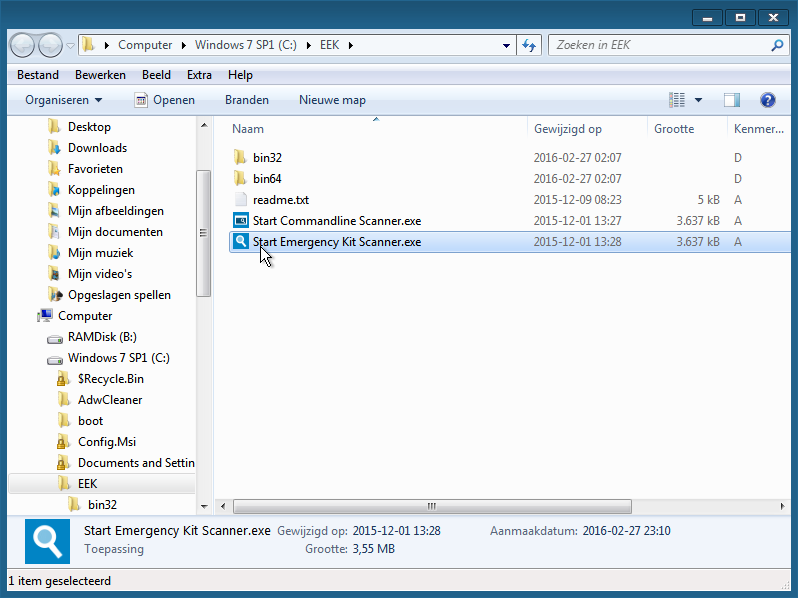This screenshot has height=598, width=798.
Task: Select Desktop in the navigation tree
Action: coord(89,127)
